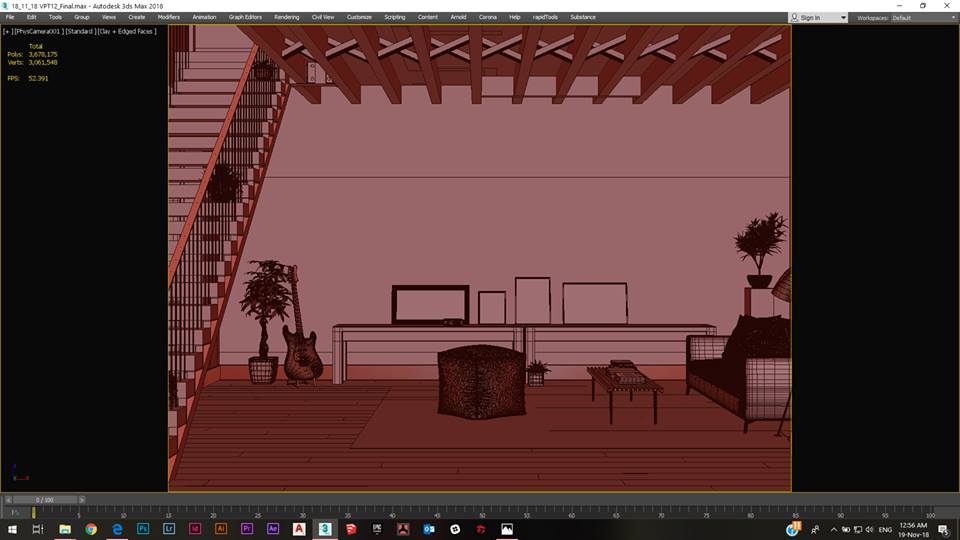Launch Lightroom from the taskbar
This screenshot has width=960, height=540.
[169, 529]
